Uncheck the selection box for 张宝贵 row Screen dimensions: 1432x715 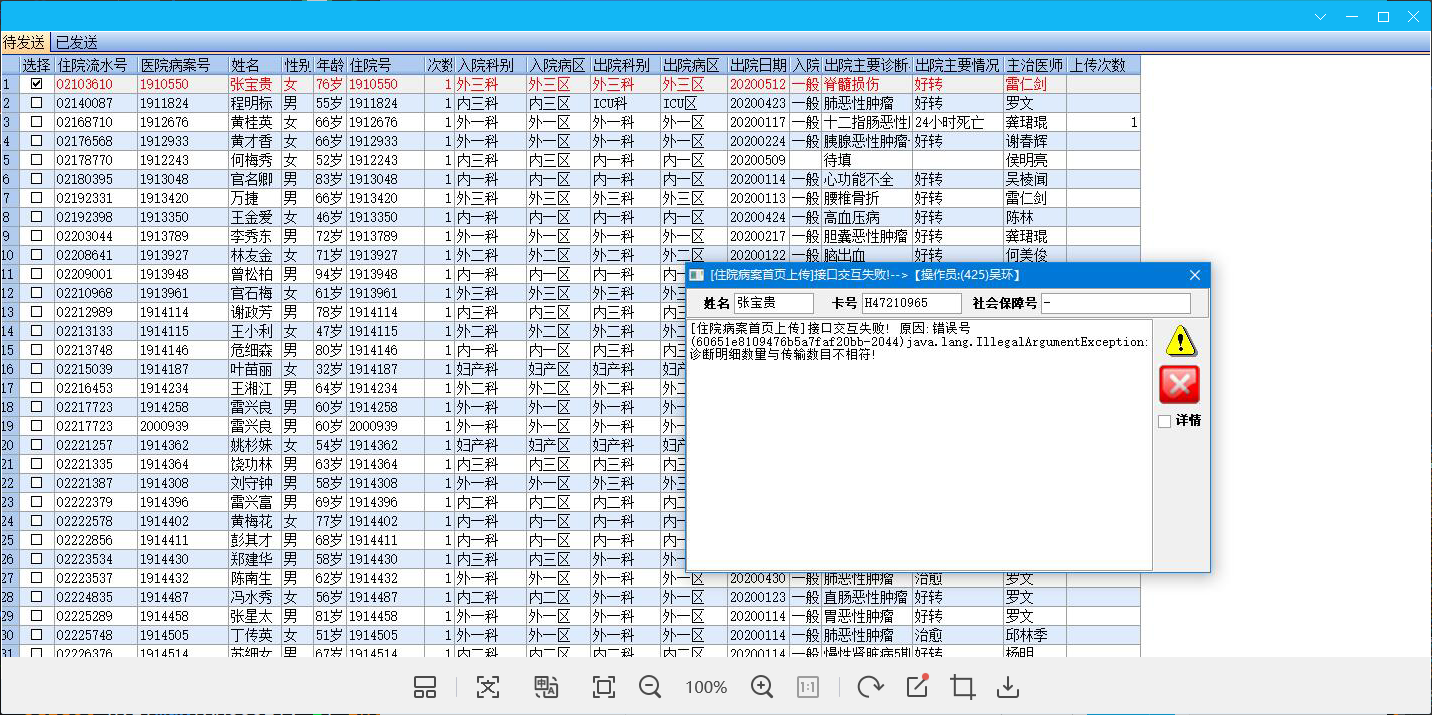click(x=37, y=84)
